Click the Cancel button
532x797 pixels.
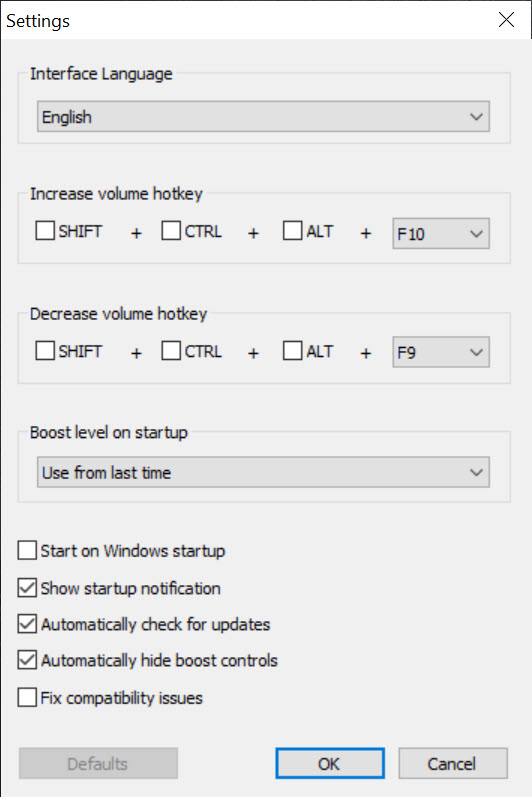(x=453, y=763)
